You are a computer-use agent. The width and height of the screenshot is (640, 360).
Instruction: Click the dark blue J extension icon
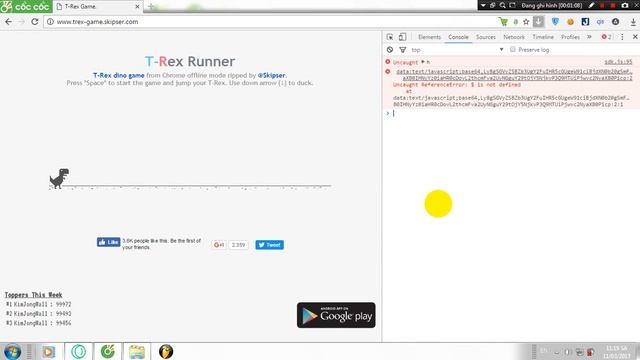pos(585,22)
